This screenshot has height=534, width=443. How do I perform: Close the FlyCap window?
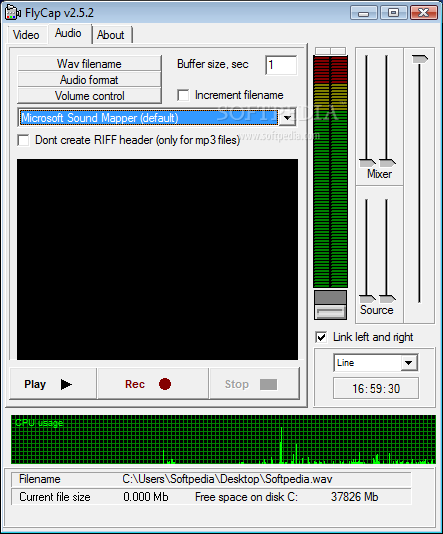click(x=424, y=13)
